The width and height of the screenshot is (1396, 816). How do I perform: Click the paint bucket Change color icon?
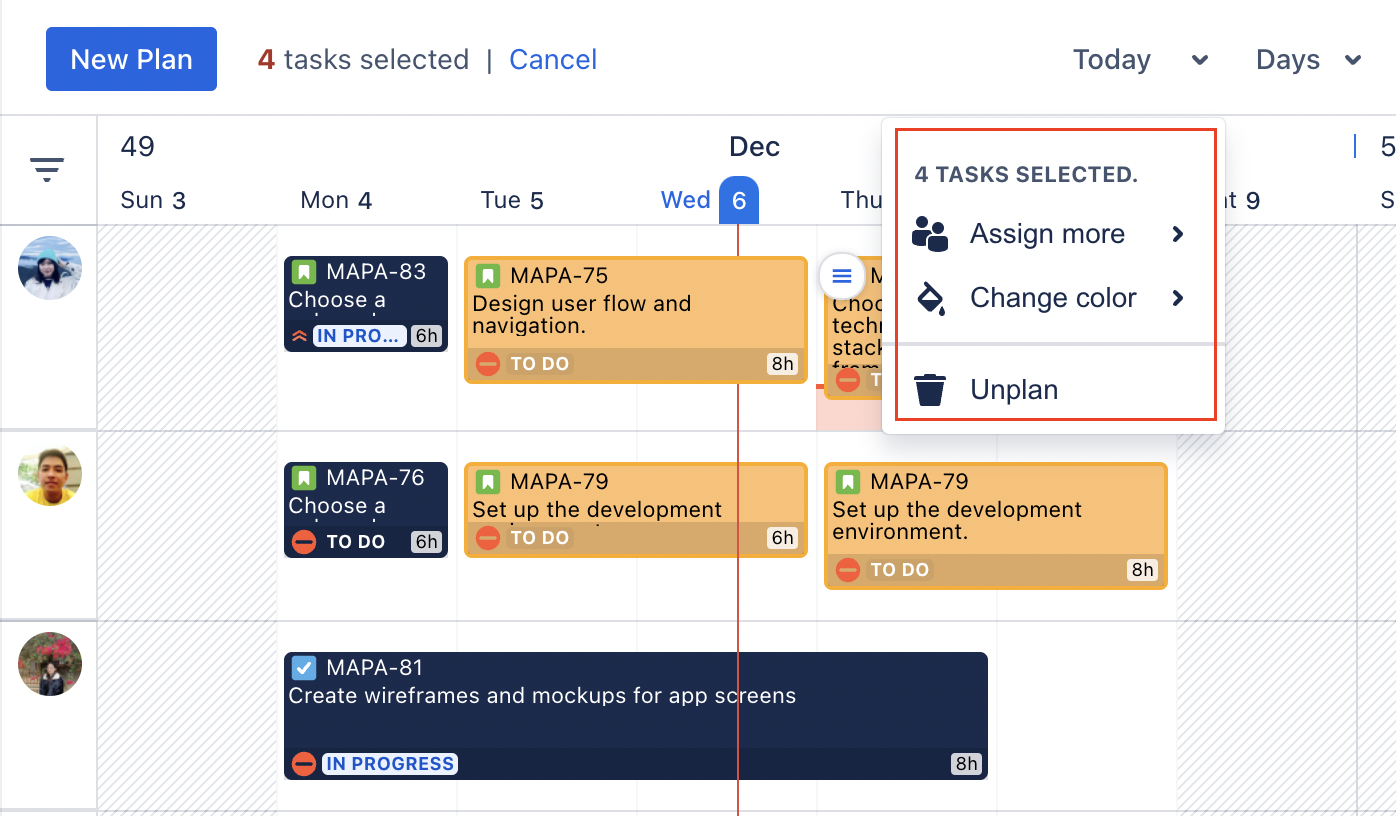tap(931, 298)
